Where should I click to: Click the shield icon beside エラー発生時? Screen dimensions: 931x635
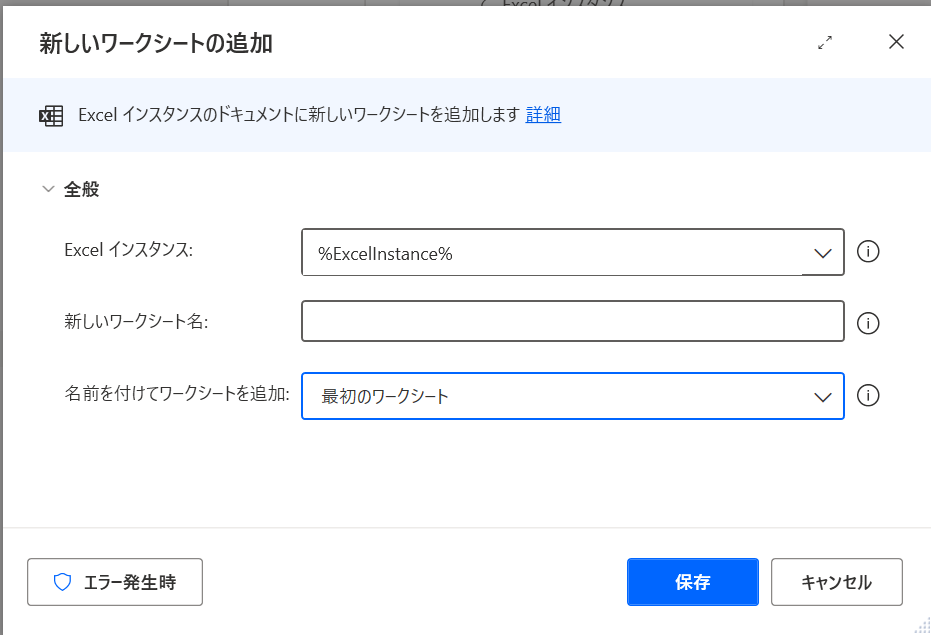tap(62, 582)
